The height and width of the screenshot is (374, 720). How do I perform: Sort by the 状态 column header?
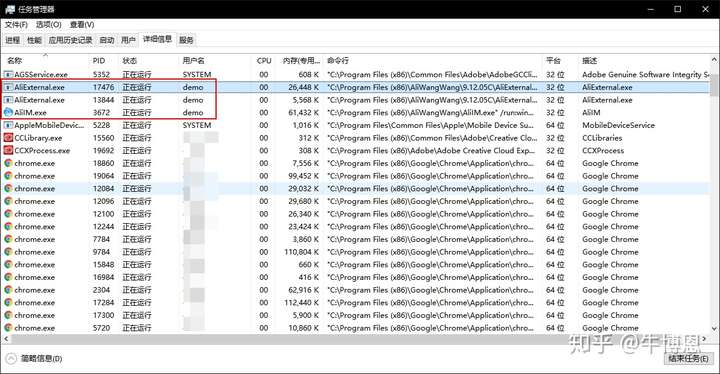[149, 61]
